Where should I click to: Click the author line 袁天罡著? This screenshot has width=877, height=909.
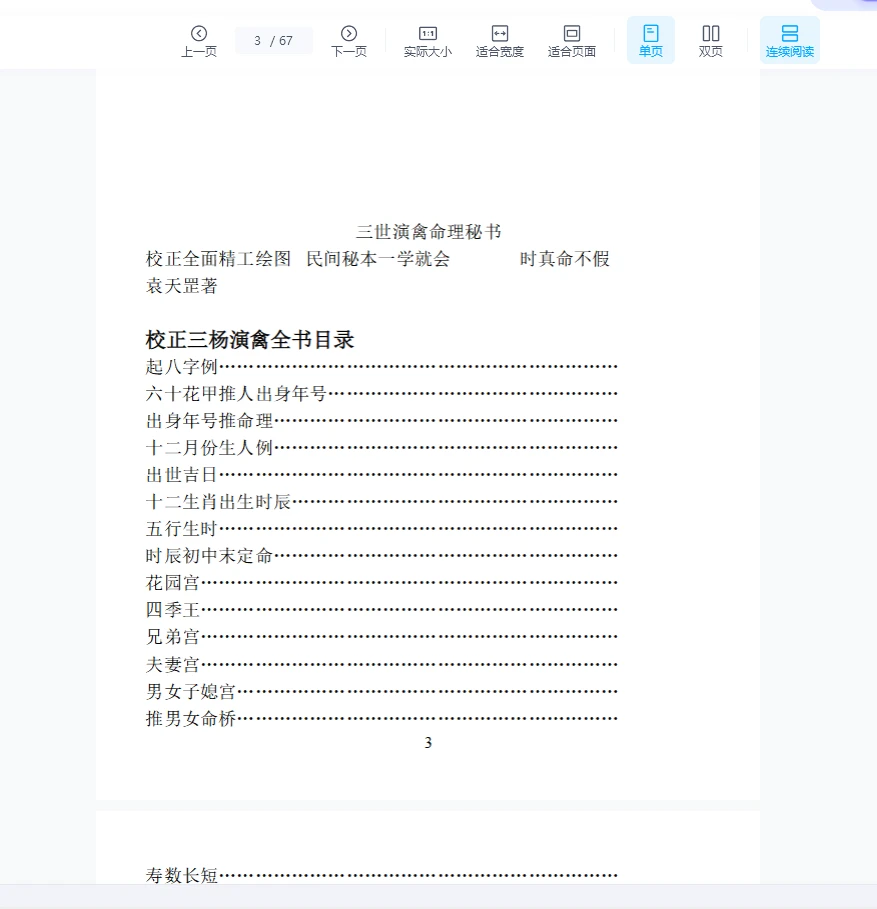(181, 286)
